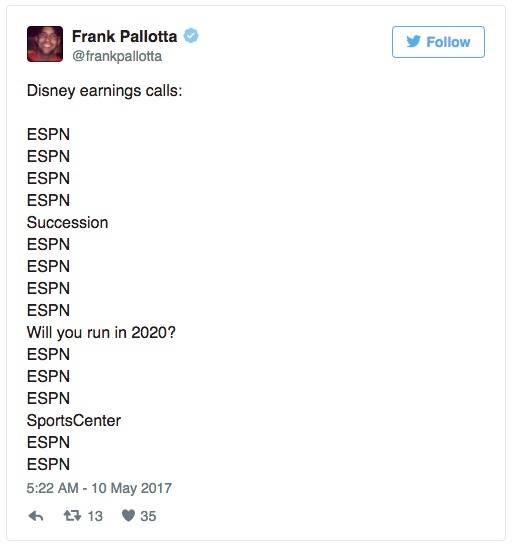Click the retweet count 13

95,516
